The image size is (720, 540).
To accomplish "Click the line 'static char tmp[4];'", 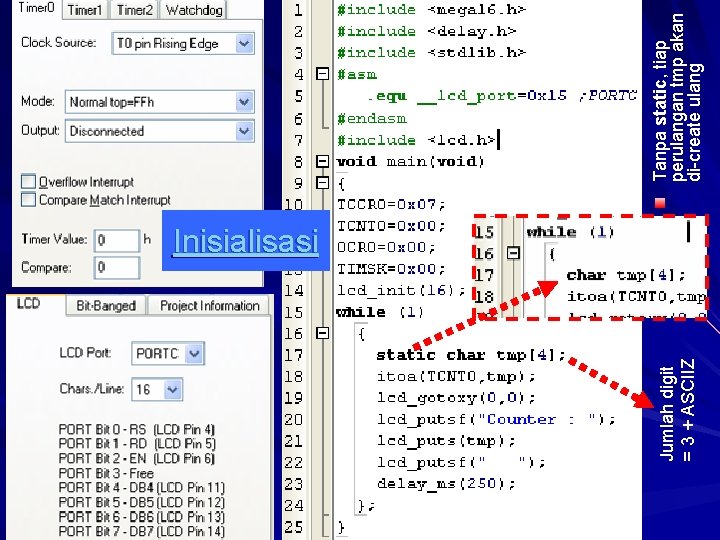I will 472,355.
